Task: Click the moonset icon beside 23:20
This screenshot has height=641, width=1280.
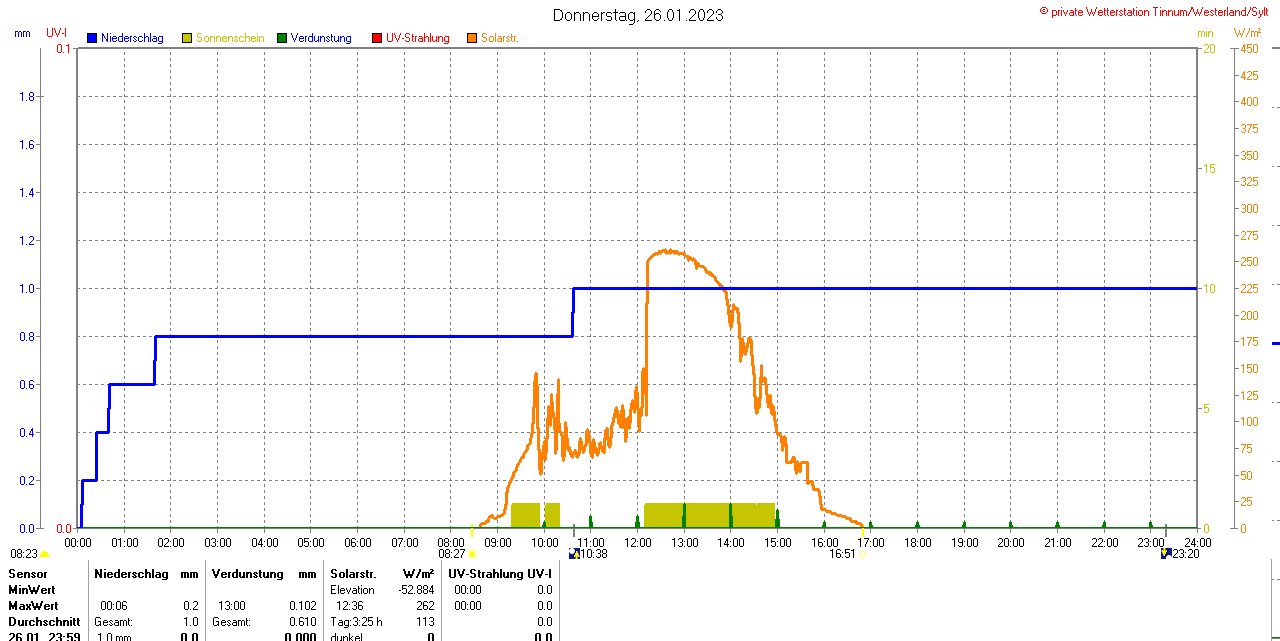Action: [x=1166, y=553]
